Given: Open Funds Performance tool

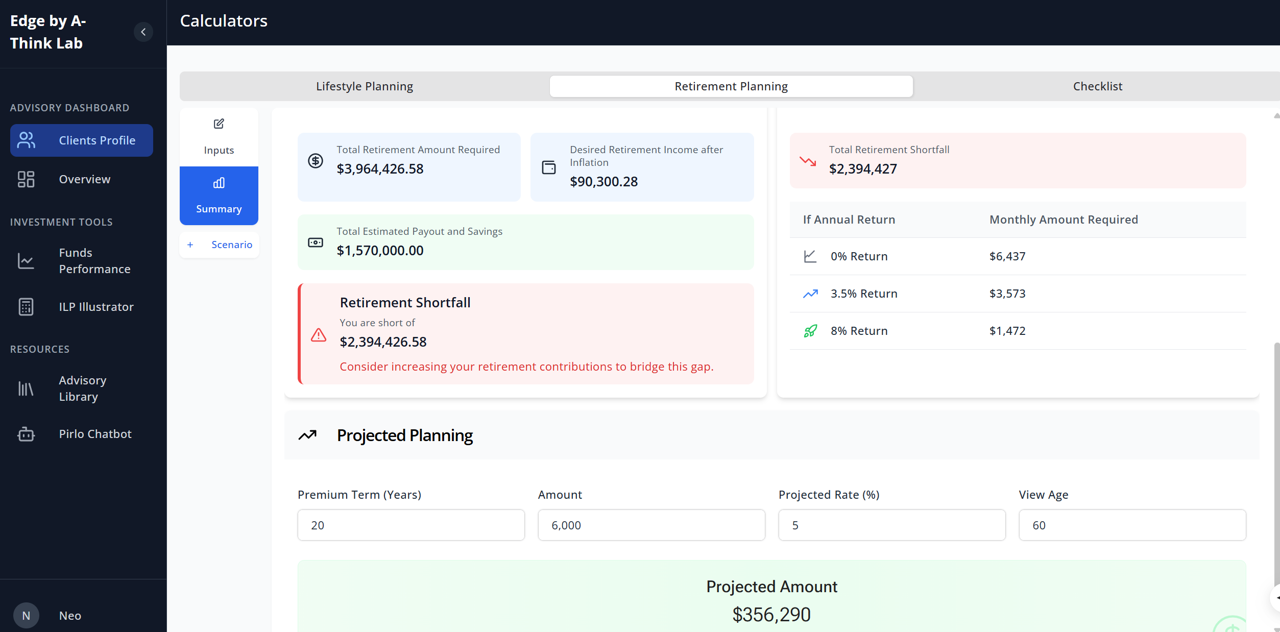Looking at the screenshot, I should (x=82, y=261).
